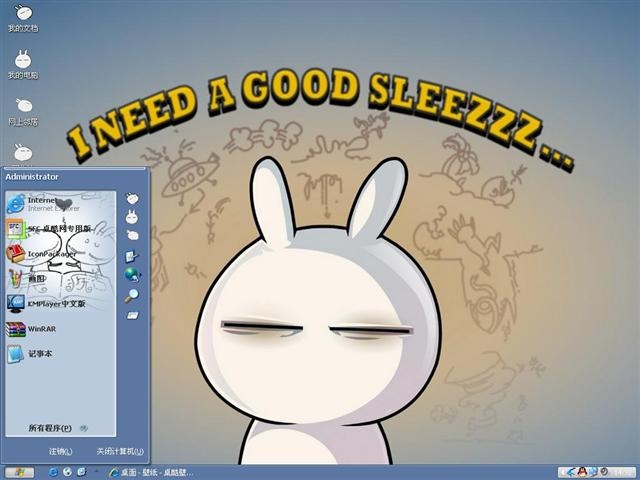Click the magnifier search icon in start menu
This screenshot has height=480, width=640.
[x=131, y=296]
